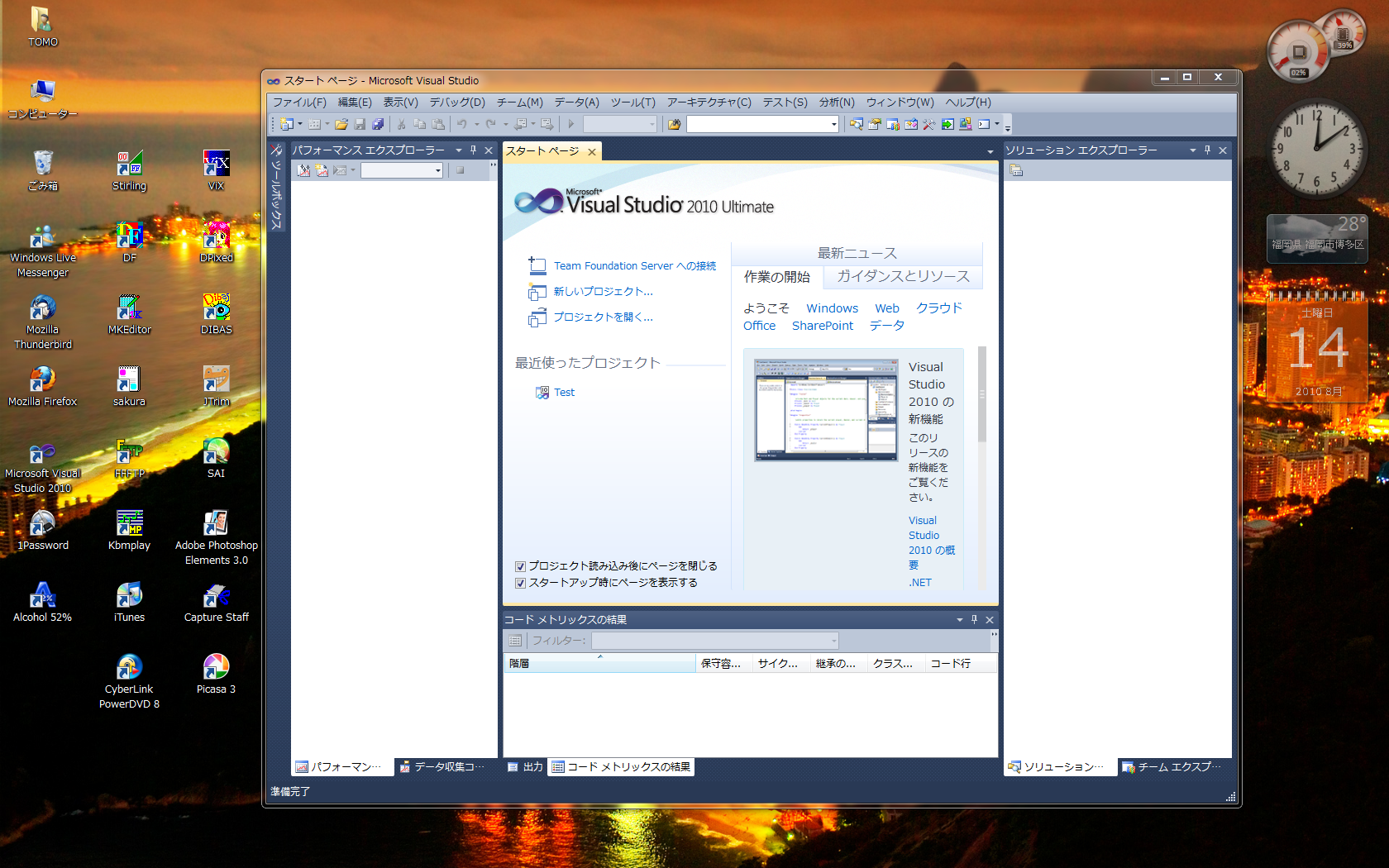Open Properties Window from toolbar icon

pos(875,124)
